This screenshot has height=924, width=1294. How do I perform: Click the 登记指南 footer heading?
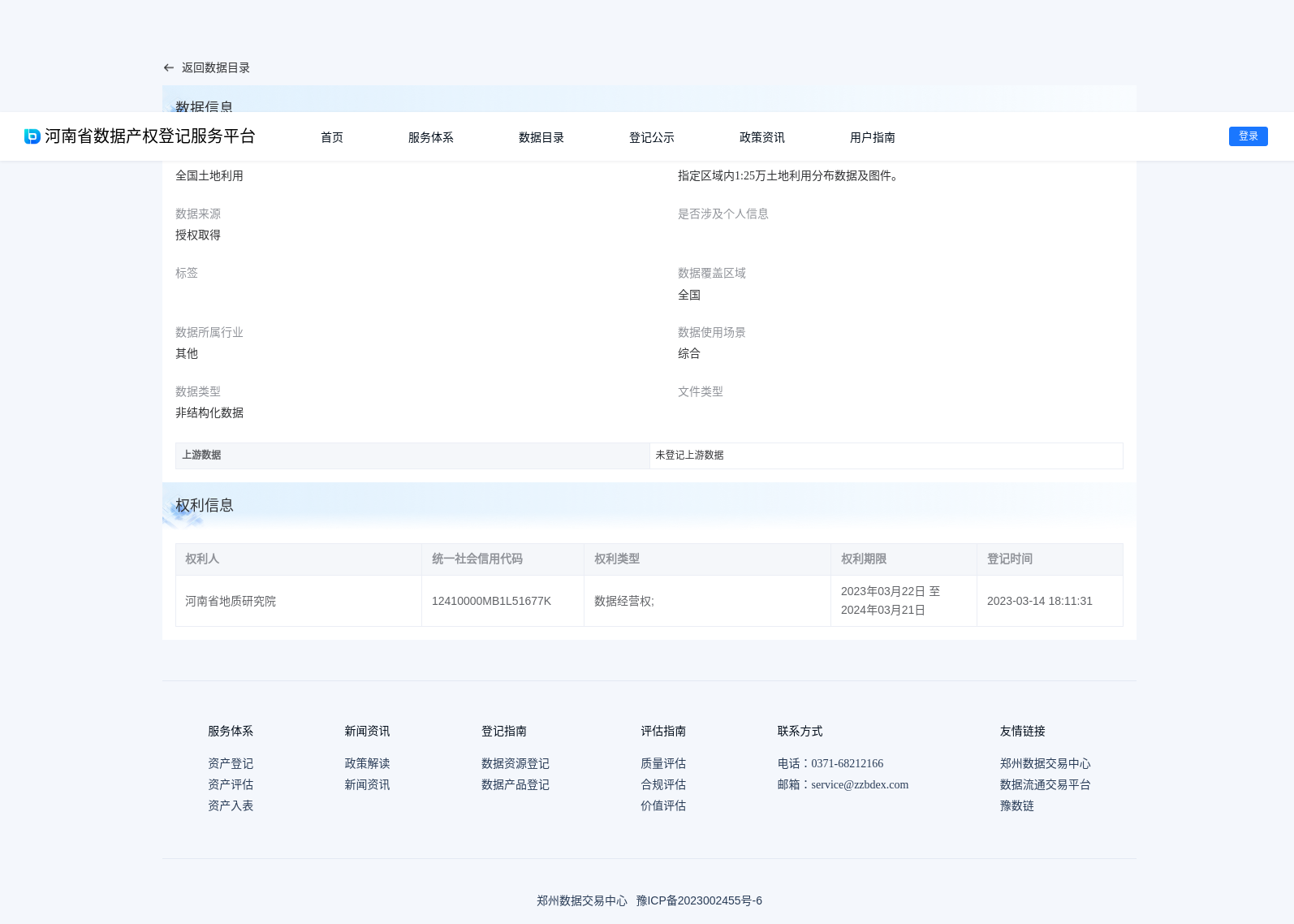point(504,731)
